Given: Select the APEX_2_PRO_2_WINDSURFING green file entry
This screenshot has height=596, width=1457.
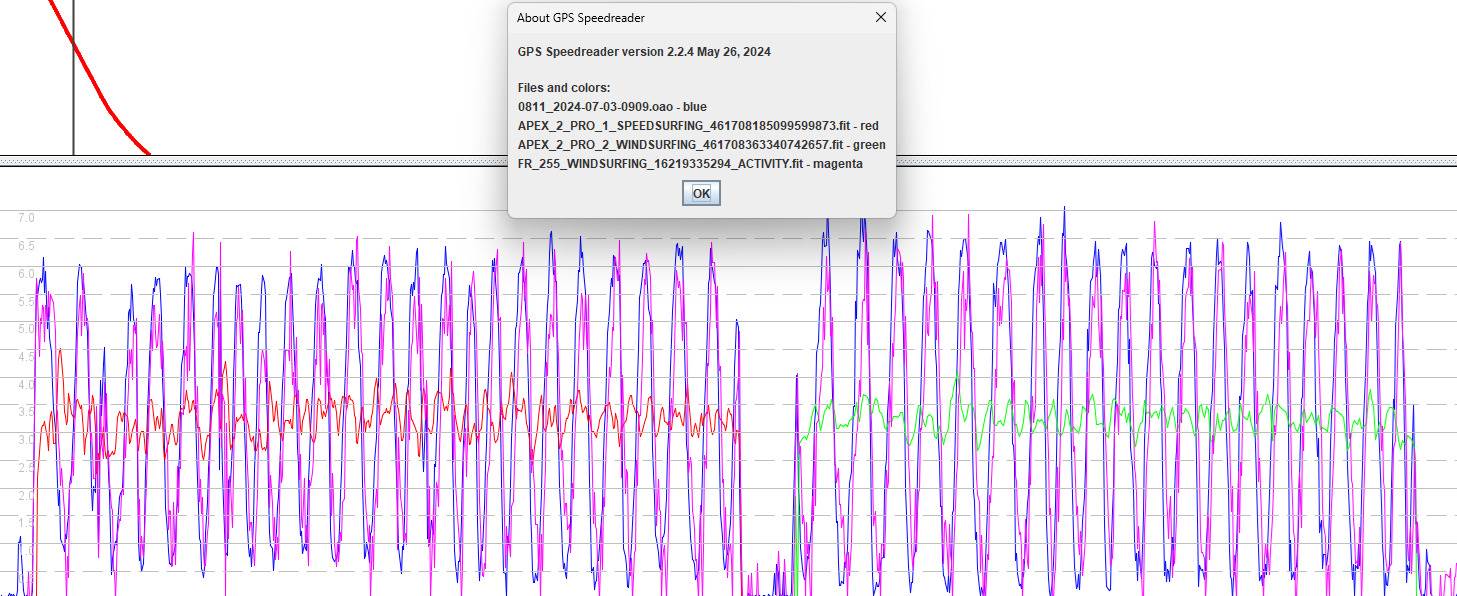Looking at the screenshot, I should click(x=701, y=145).
